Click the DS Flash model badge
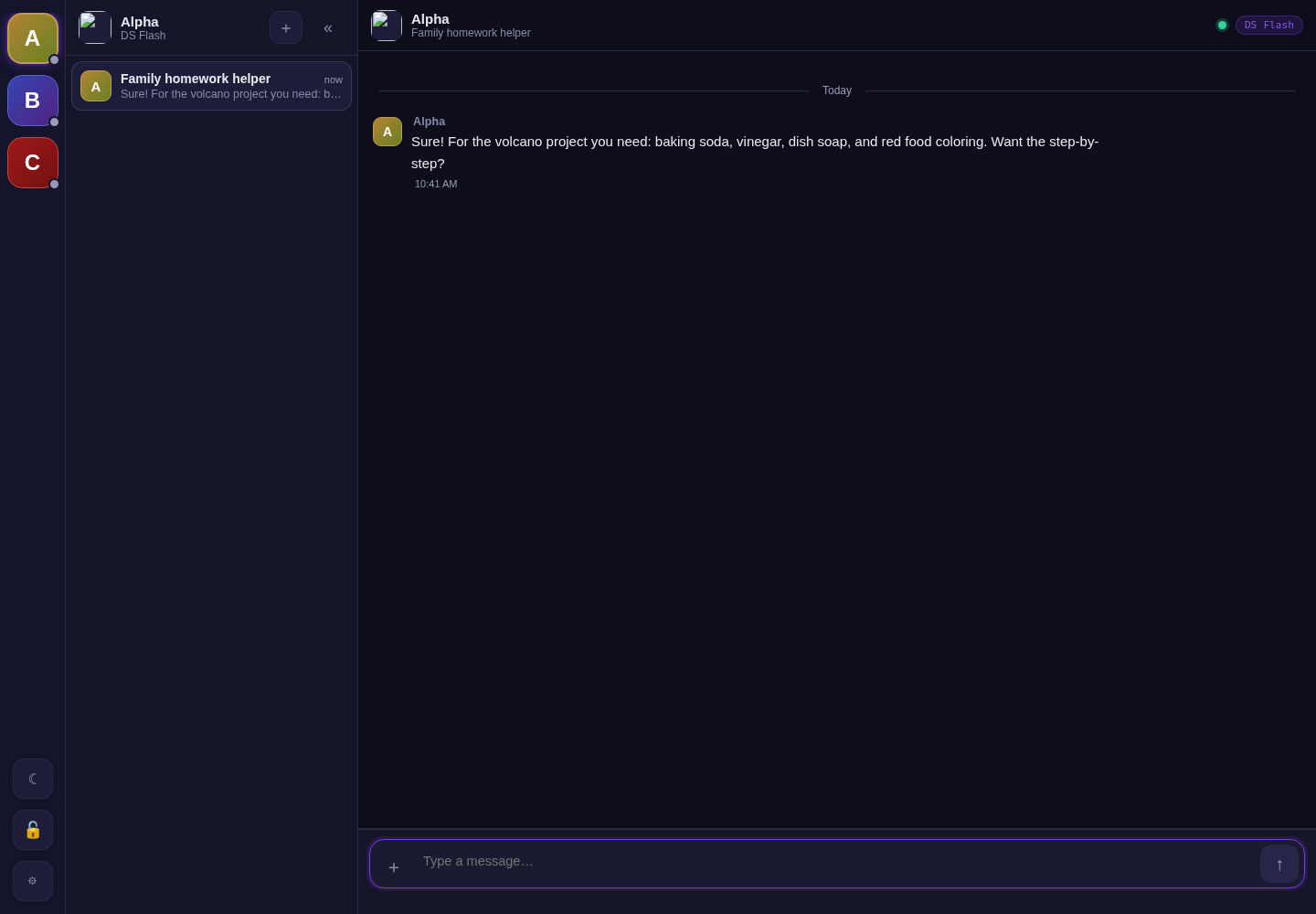The width and height of the screenshot is (1316, 914). pos(1269,25)
